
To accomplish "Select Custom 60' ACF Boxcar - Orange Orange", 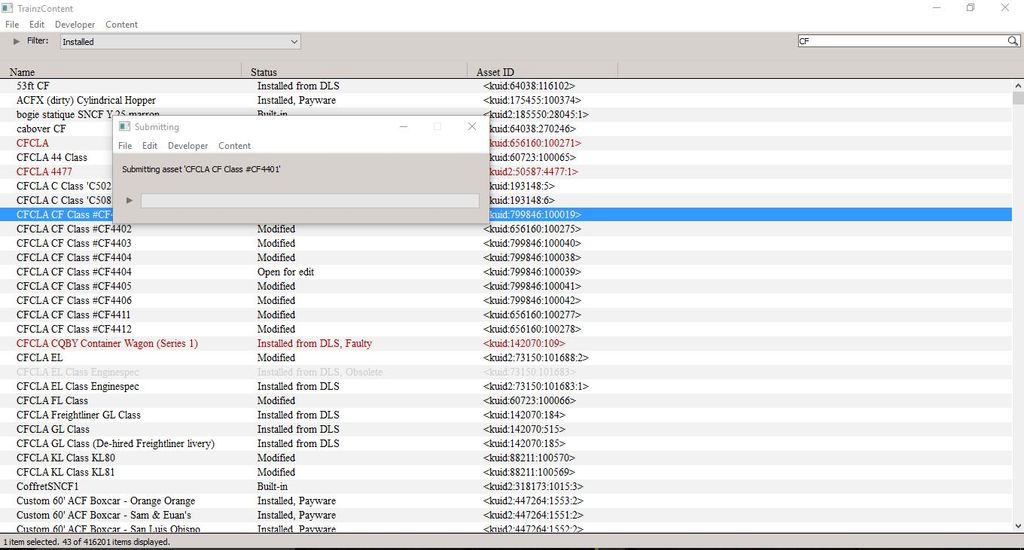I will (x=506, y=501).
